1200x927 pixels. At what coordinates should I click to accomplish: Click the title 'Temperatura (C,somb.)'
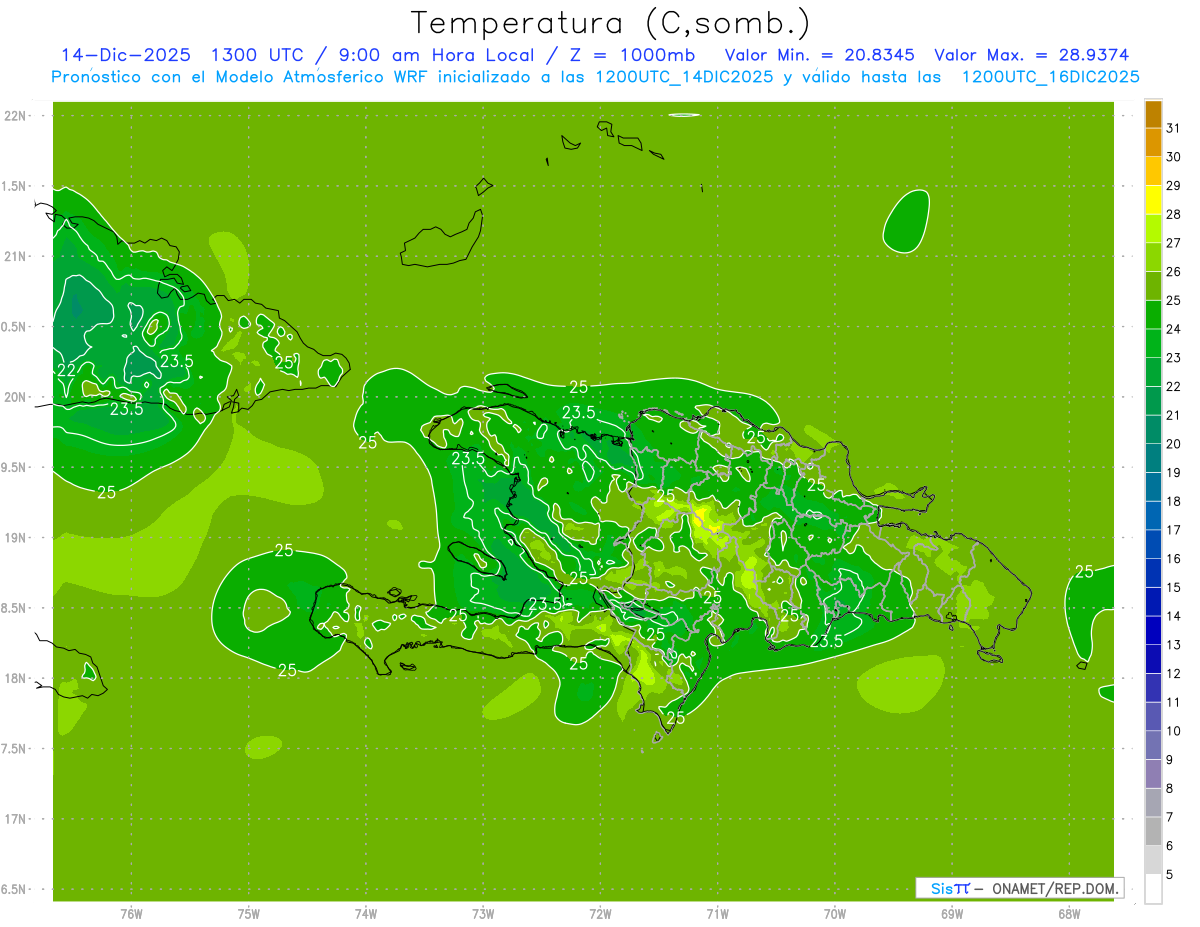[x=611, y=23]
